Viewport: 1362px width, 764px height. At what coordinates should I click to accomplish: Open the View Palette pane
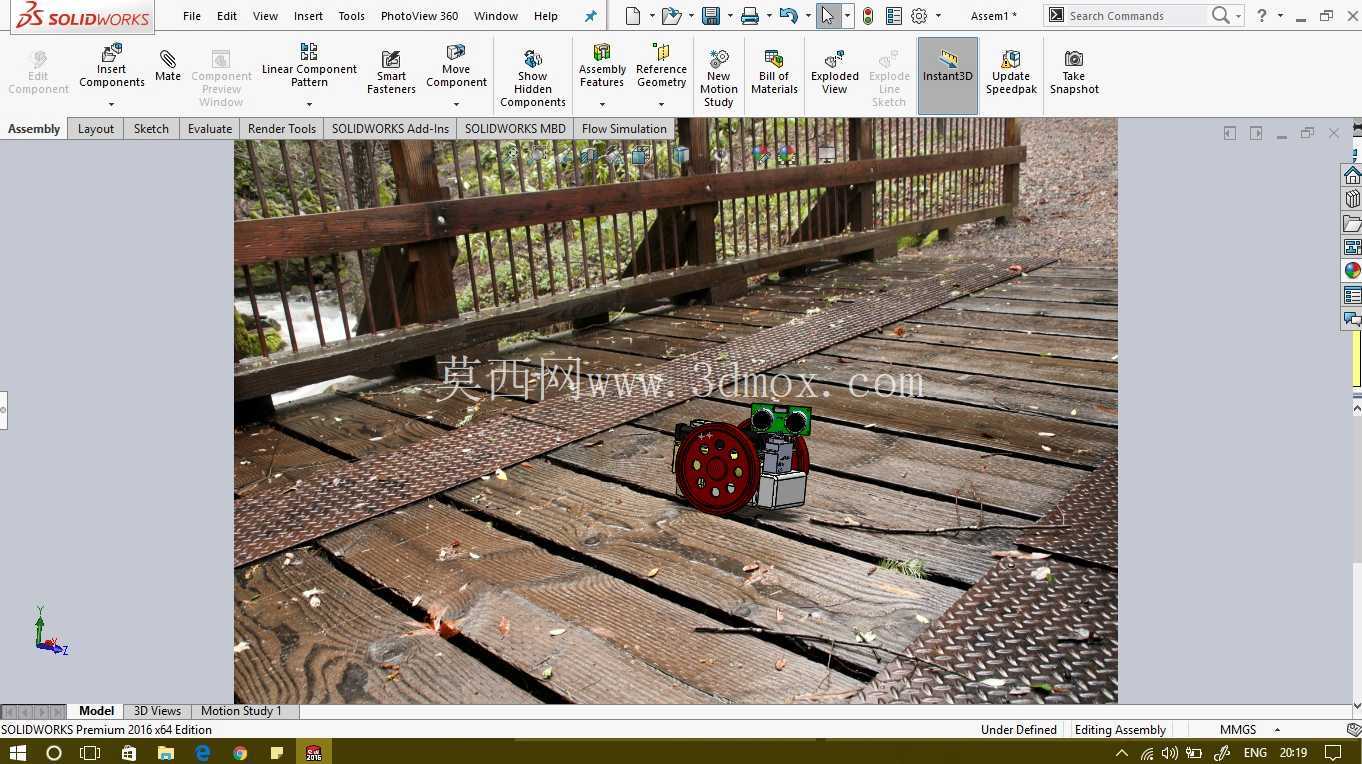(x=1352, y=247)
